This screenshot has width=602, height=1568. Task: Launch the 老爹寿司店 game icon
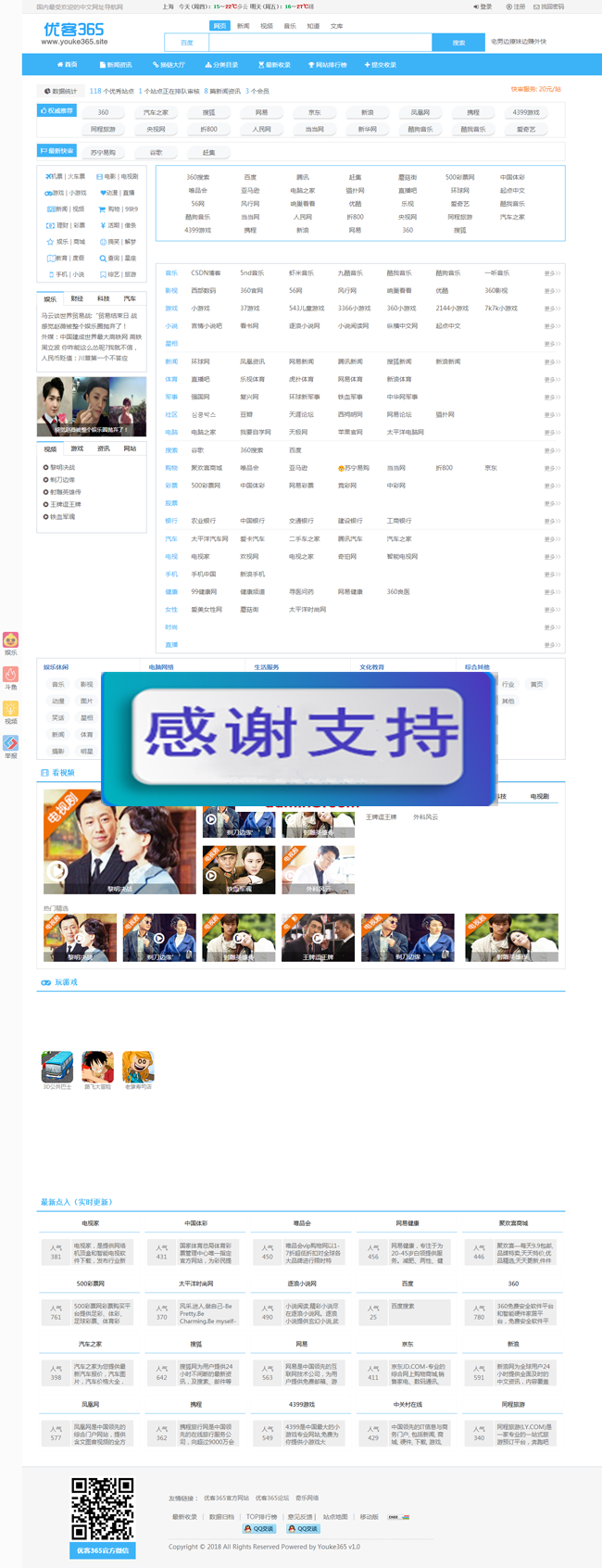(138, 1067)
